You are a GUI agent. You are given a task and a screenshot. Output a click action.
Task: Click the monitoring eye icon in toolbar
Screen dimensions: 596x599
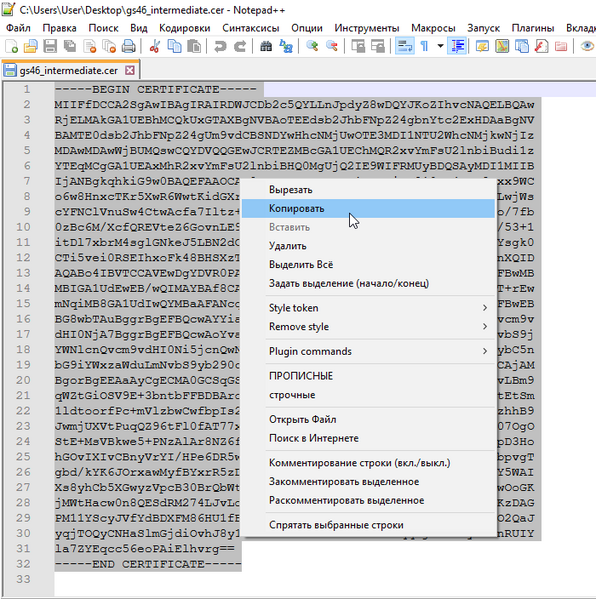(587, 47)
